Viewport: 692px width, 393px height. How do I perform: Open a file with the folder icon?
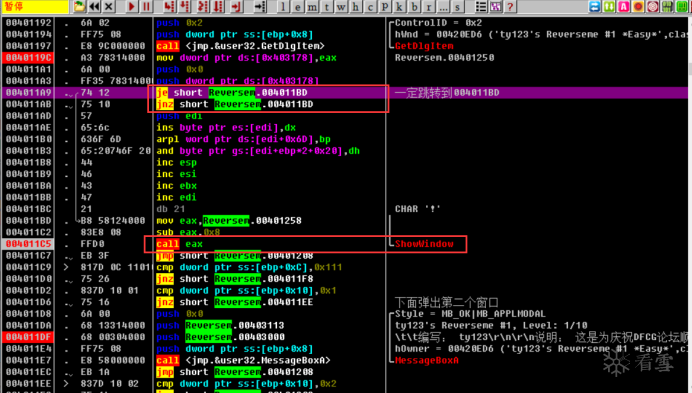pyautogui.click(x=79, y=7)
